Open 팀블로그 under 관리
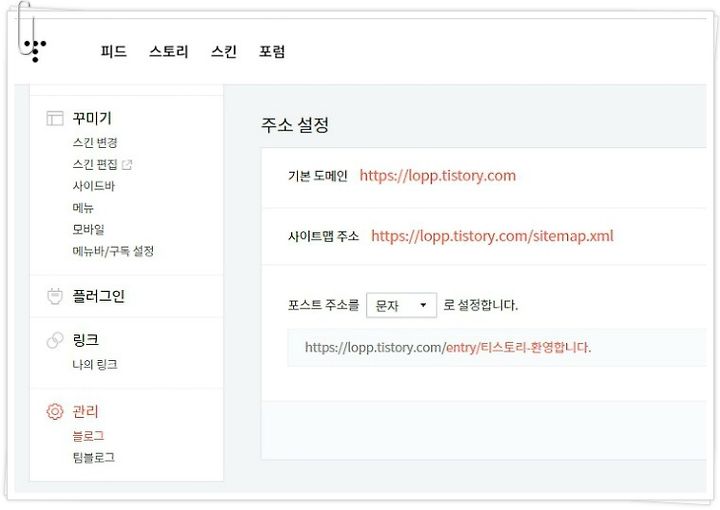This screenshot has width=720, height=510. [94, 458]
